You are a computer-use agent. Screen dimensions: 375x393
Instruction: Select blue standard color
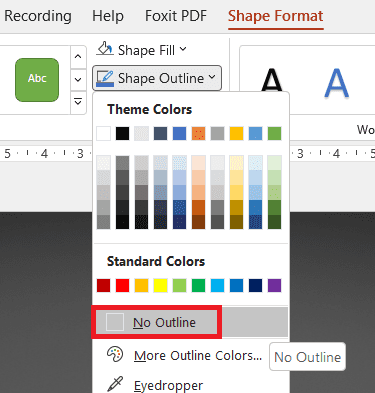236,285
